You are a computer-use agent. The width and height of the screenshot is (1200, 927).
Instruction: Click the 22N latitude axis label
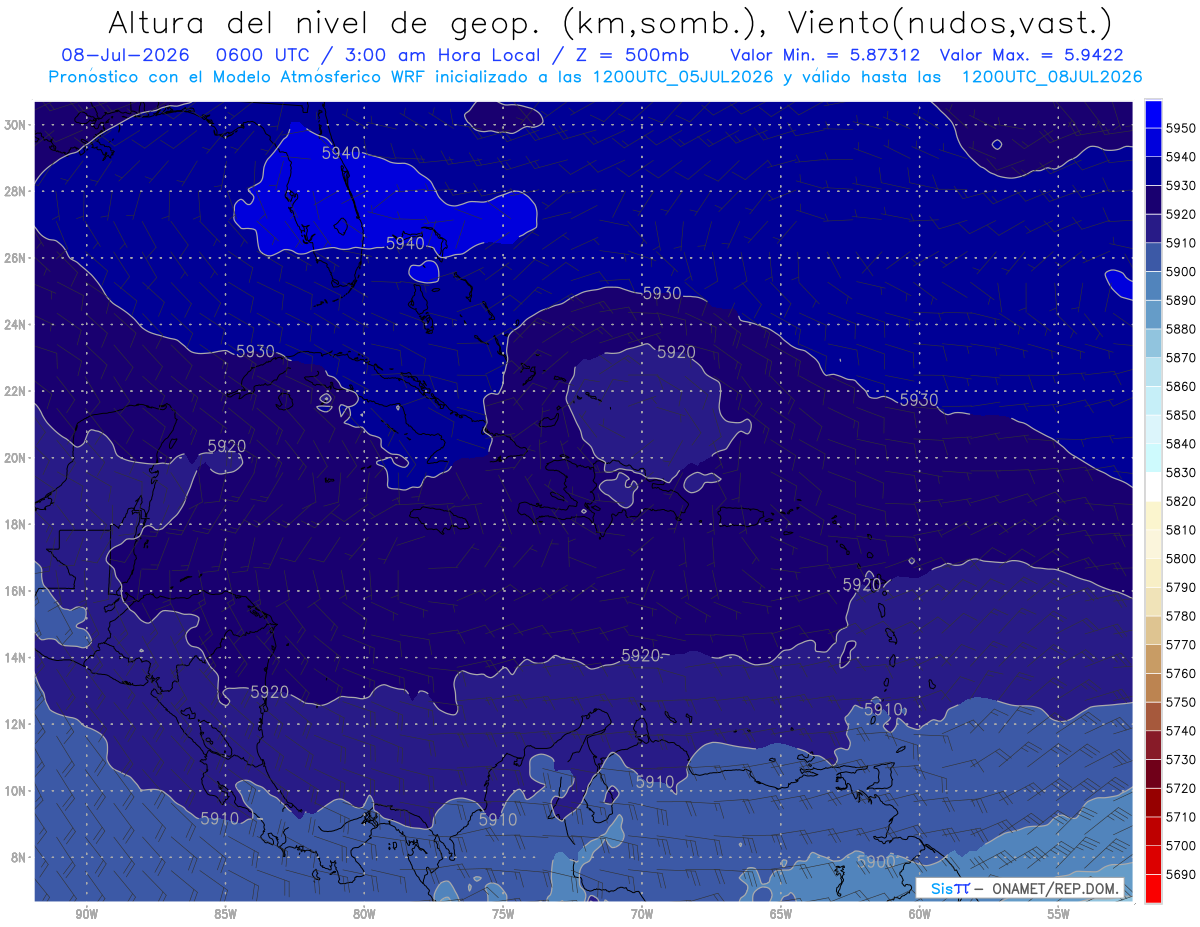16,391
